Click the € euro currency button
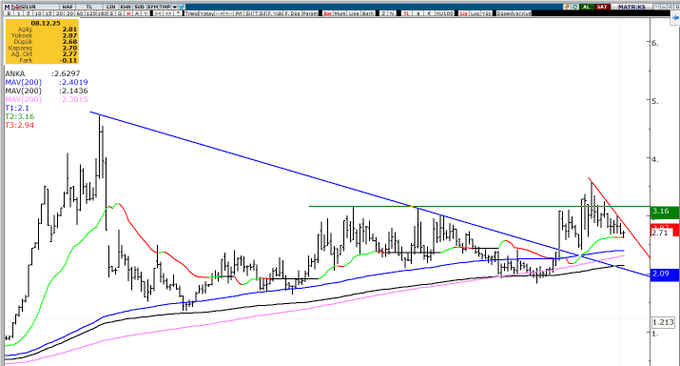 point(429,13)
